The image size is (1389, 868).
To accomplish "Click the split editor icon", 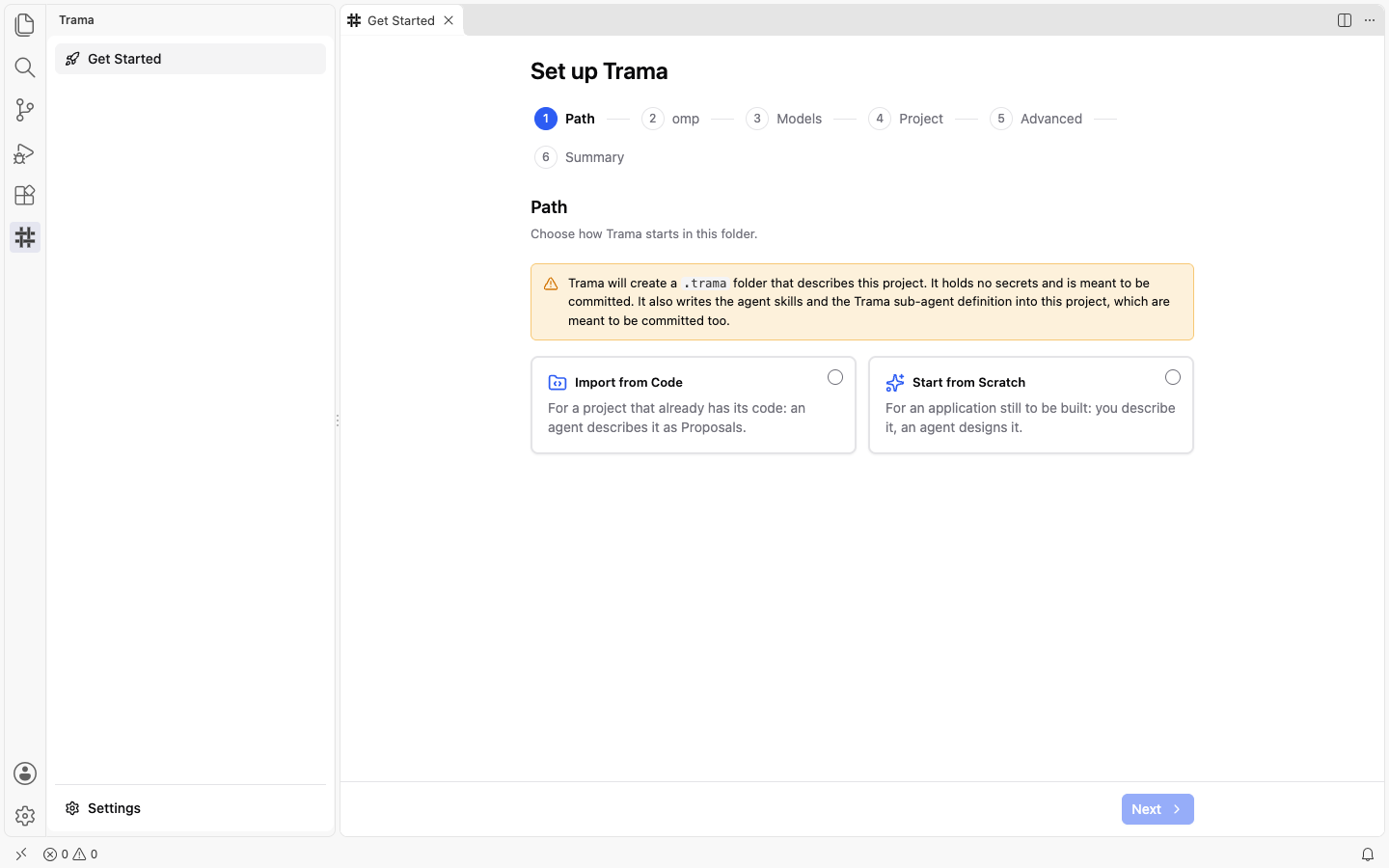I will tap(1345, 20).
